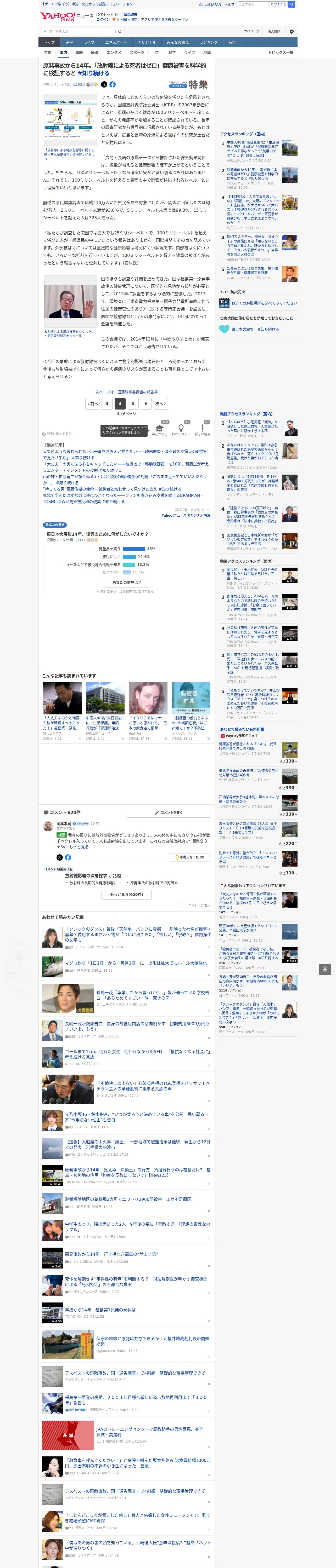Share article on Facebook below headline

point(112,85)
